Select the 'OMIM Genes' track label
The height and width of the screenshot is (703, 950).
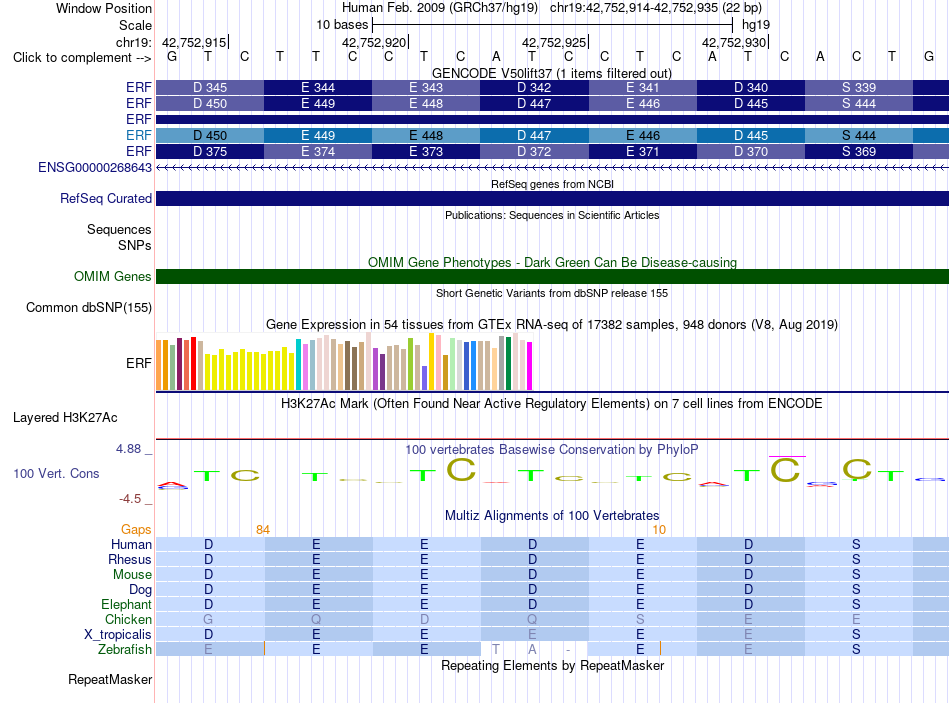coord(112,276)
